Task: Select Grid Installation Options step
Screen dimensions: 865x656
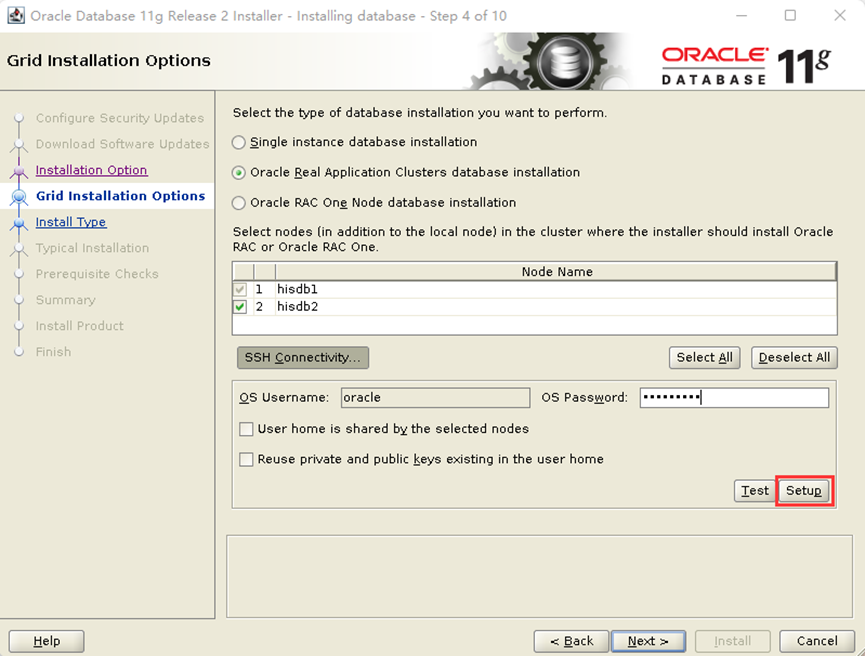Action: (120, 196)
